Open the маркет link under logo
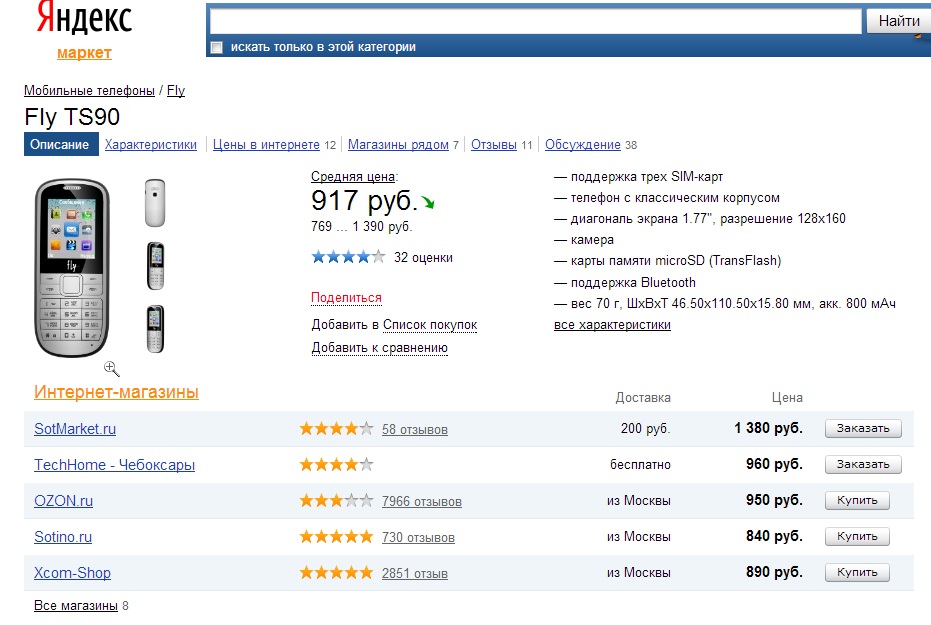This screenshot has width=931, height=625. [84, 53]
